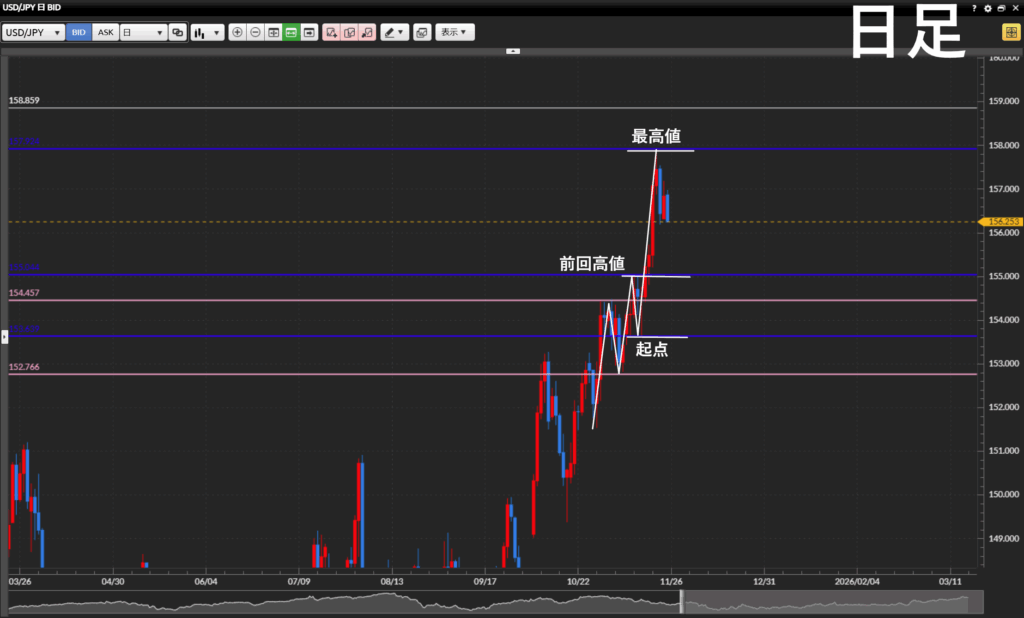Switch price display to ASK
The image size is (1024, 618).
click(105, 32)
